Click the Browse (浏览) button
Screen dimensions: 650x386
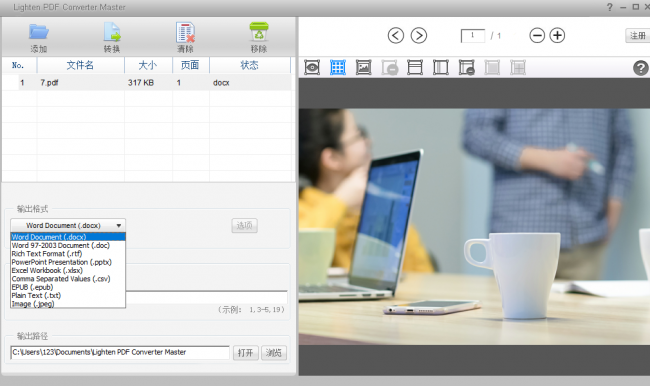point(274,353)
